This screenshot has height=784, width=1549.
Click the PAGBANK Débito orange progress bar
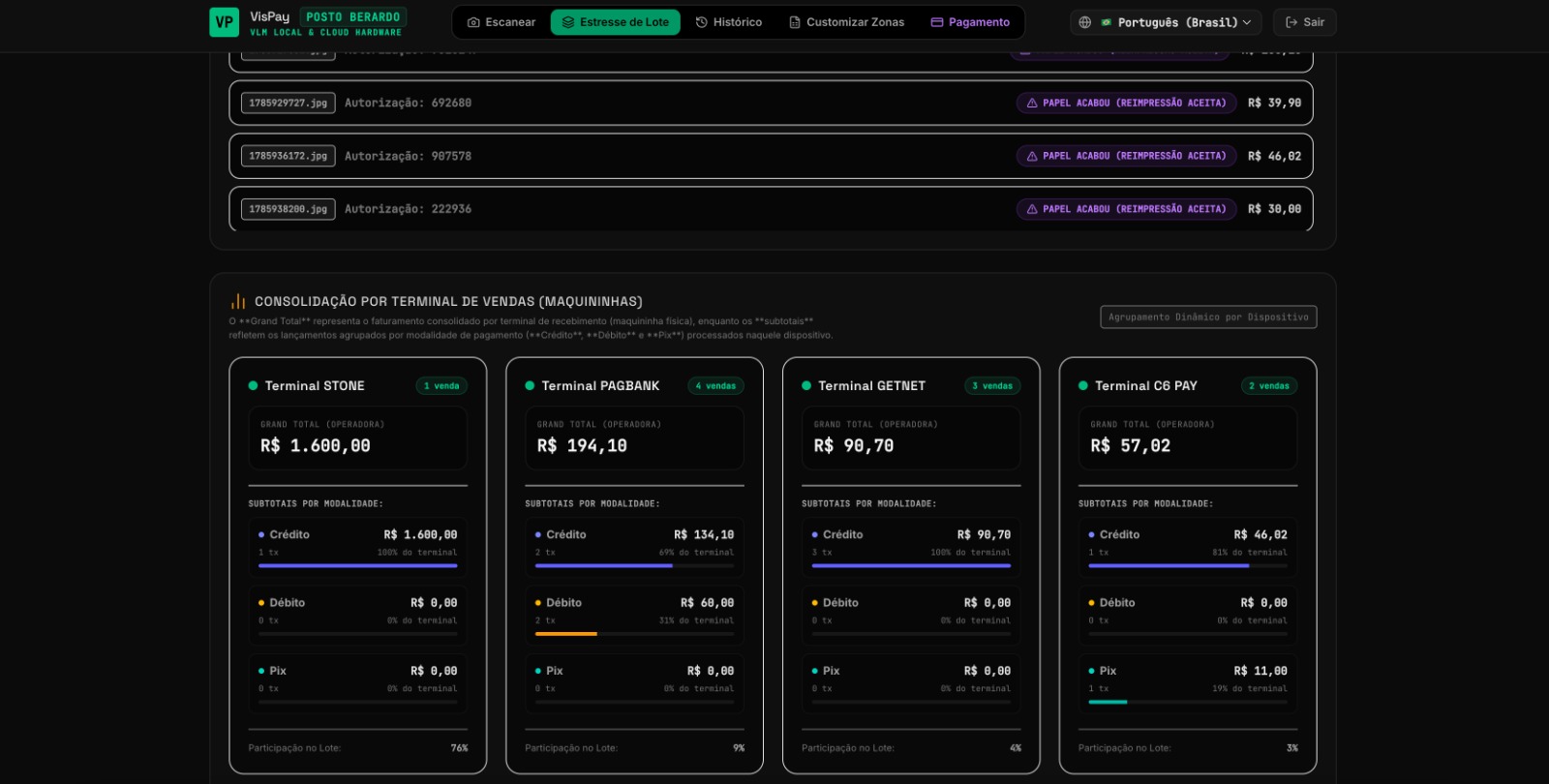pos(566,634)
